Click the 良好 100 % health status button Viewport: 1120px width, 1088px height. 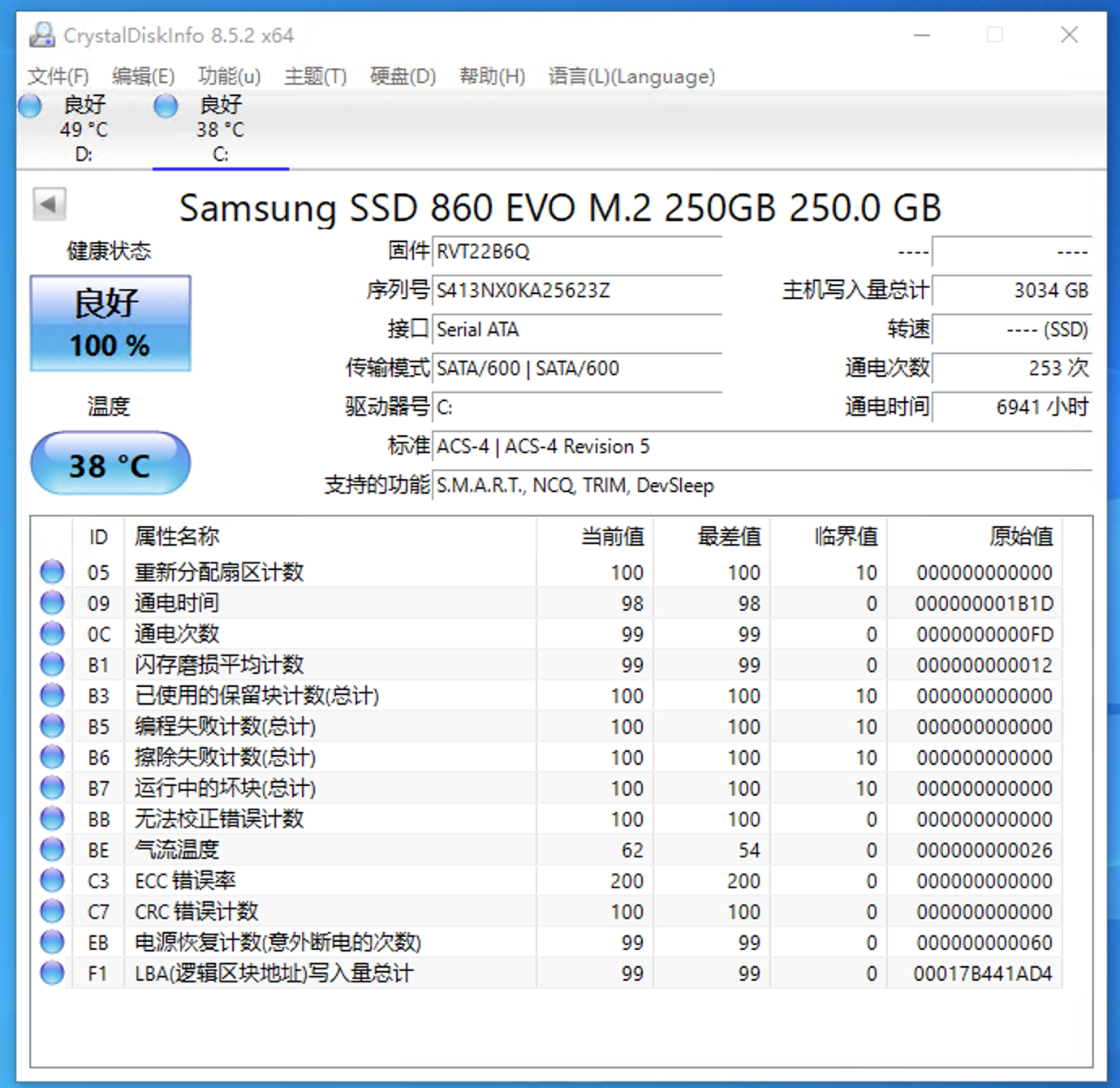click(110, 323)
